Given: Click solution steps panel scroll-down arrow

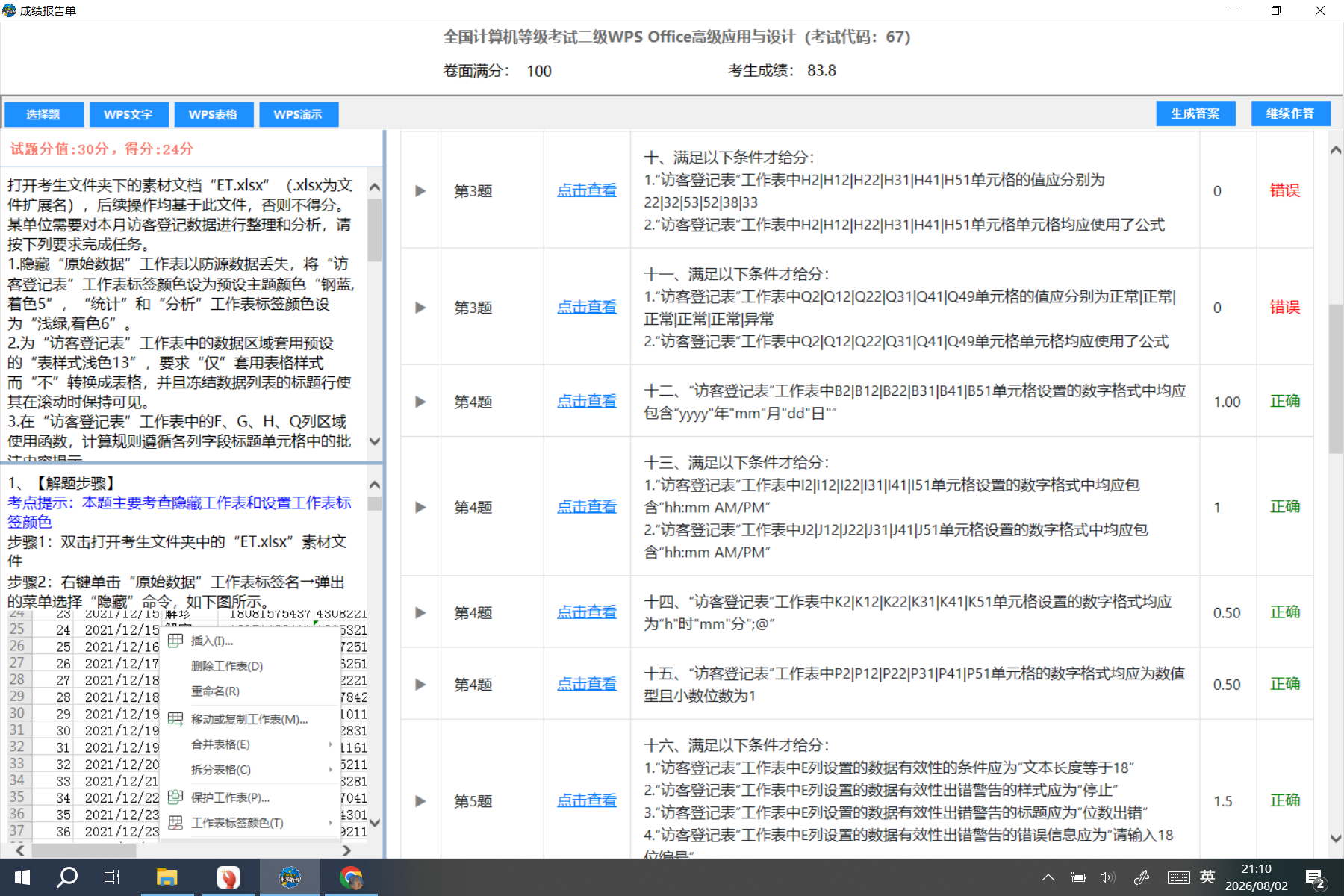Looking at the screenshot, I should pyautogui.click(x=375, y=823).
